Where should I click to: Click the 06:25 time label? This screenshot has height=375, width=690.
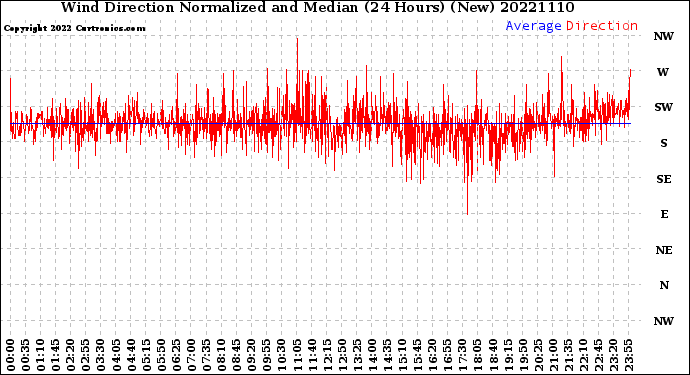pos(176,356)
